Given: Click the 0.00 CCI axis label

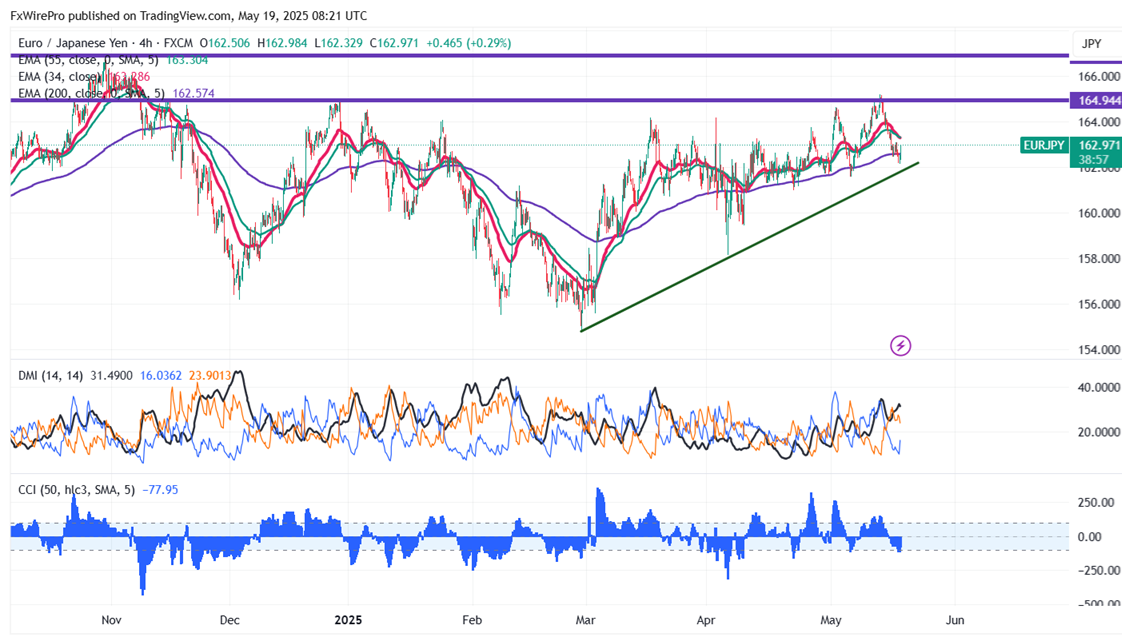Looking at the screenshot, I should coord(1089,537).
